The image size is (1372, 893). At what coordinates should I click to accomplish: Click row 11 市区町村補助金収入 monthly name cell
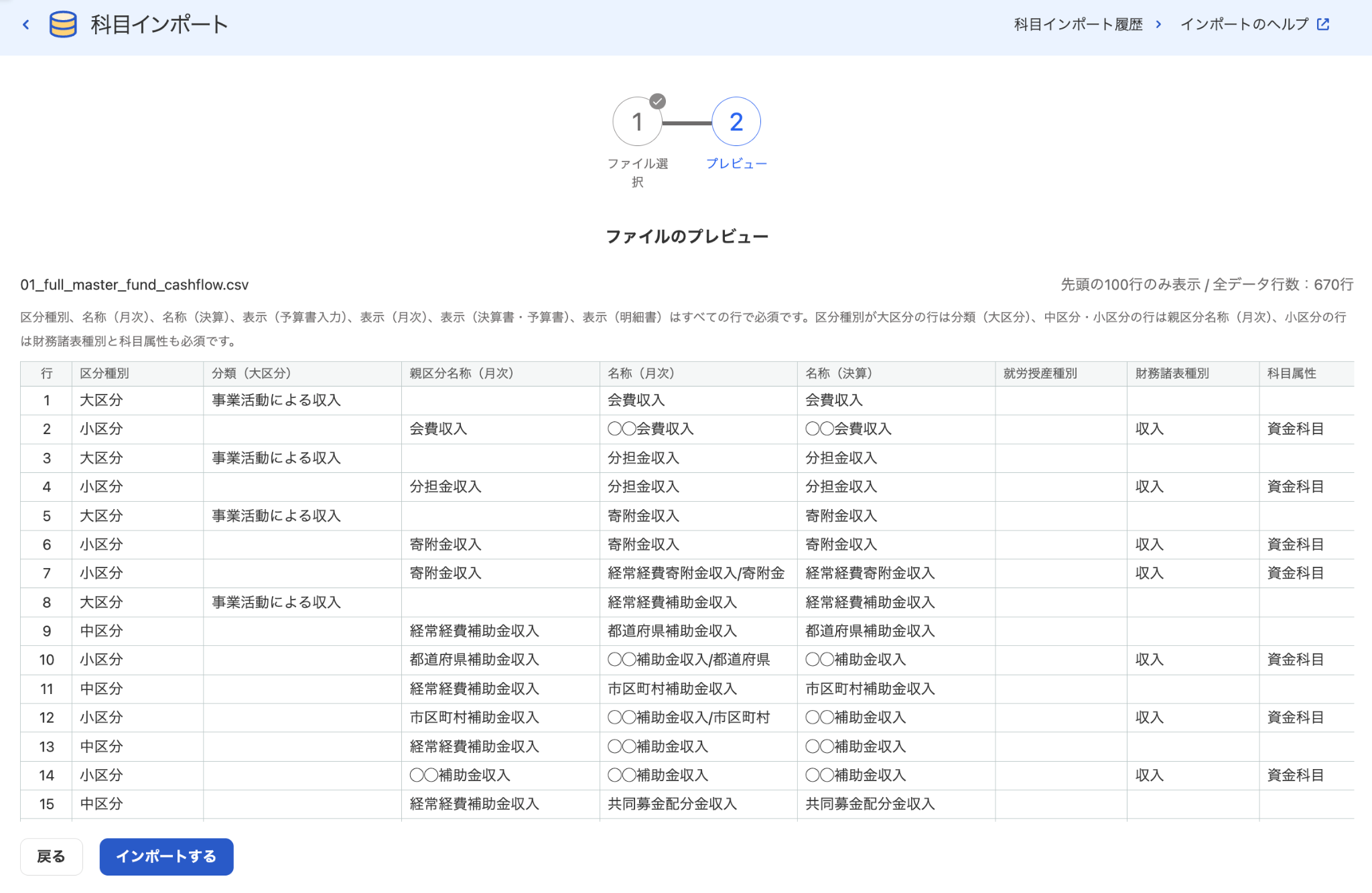(x=698, y=689)
